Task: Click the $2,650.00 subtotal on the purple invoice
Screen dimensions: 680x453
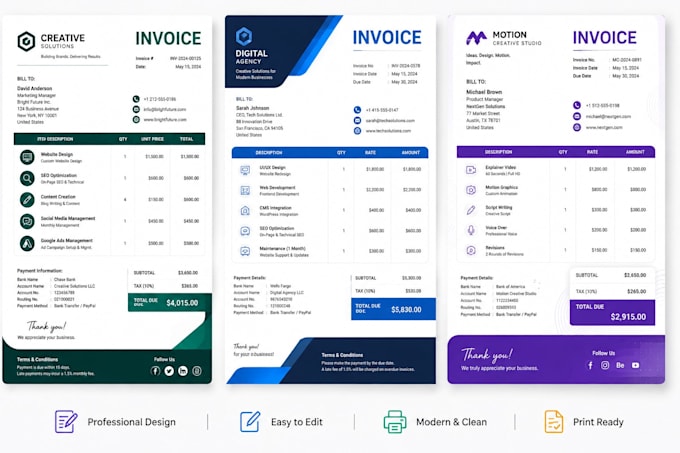Action: 635,275
